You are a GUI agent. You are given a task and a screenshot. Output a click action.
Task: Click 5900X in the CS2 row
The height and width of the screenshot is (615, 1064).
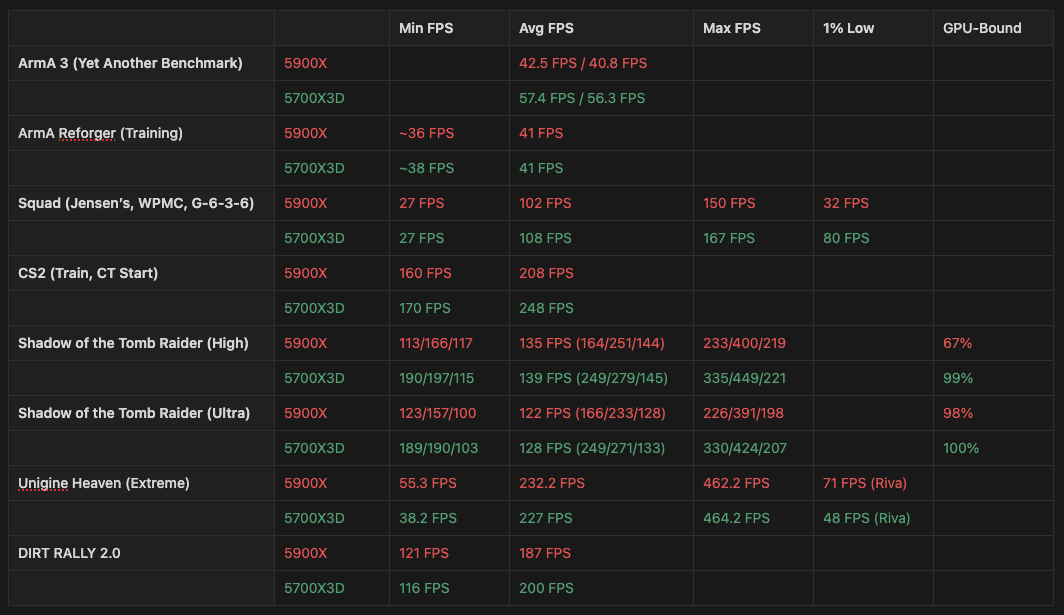[x=305, y=273]
